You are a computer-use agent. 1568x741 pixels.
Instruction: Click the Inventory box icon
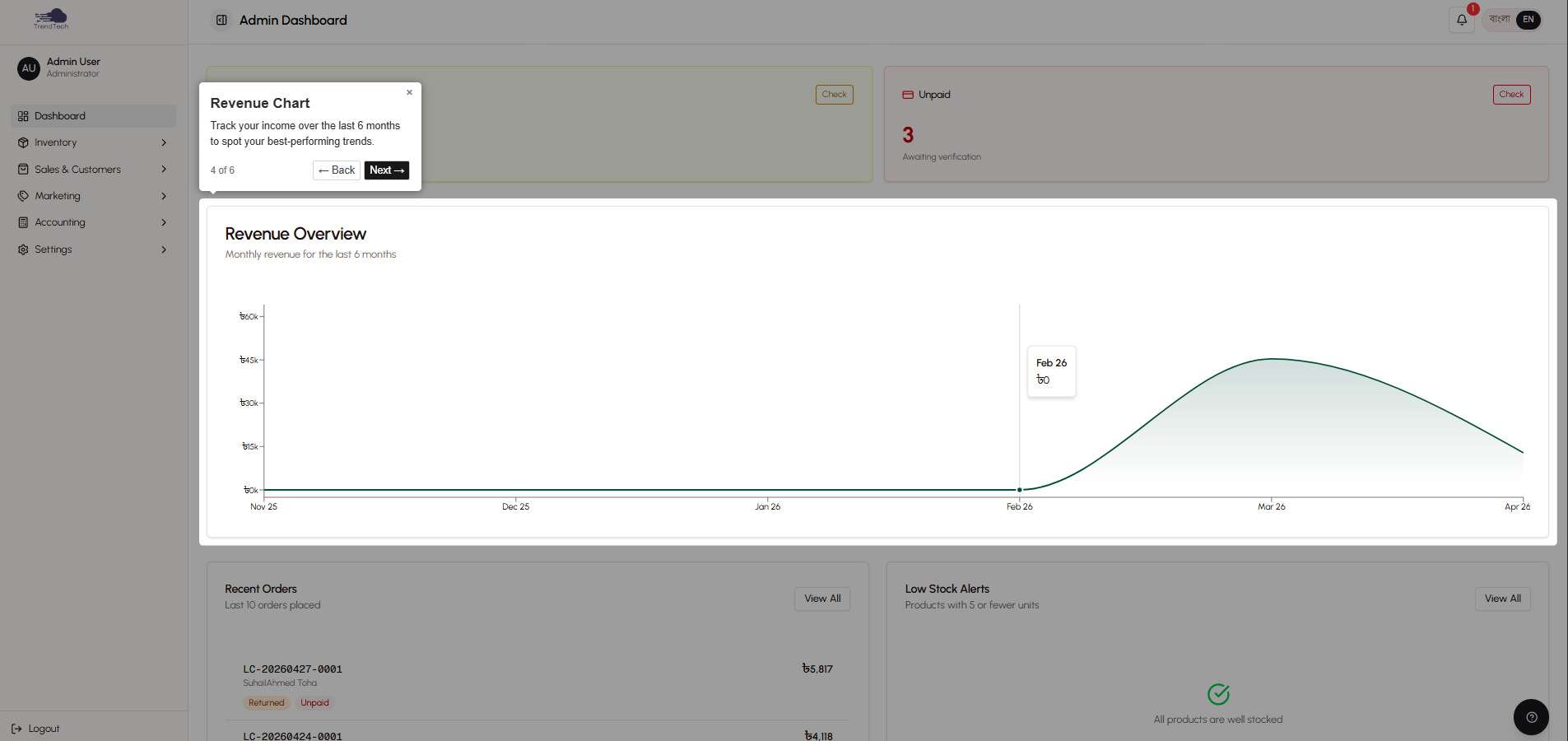point(23,142)
